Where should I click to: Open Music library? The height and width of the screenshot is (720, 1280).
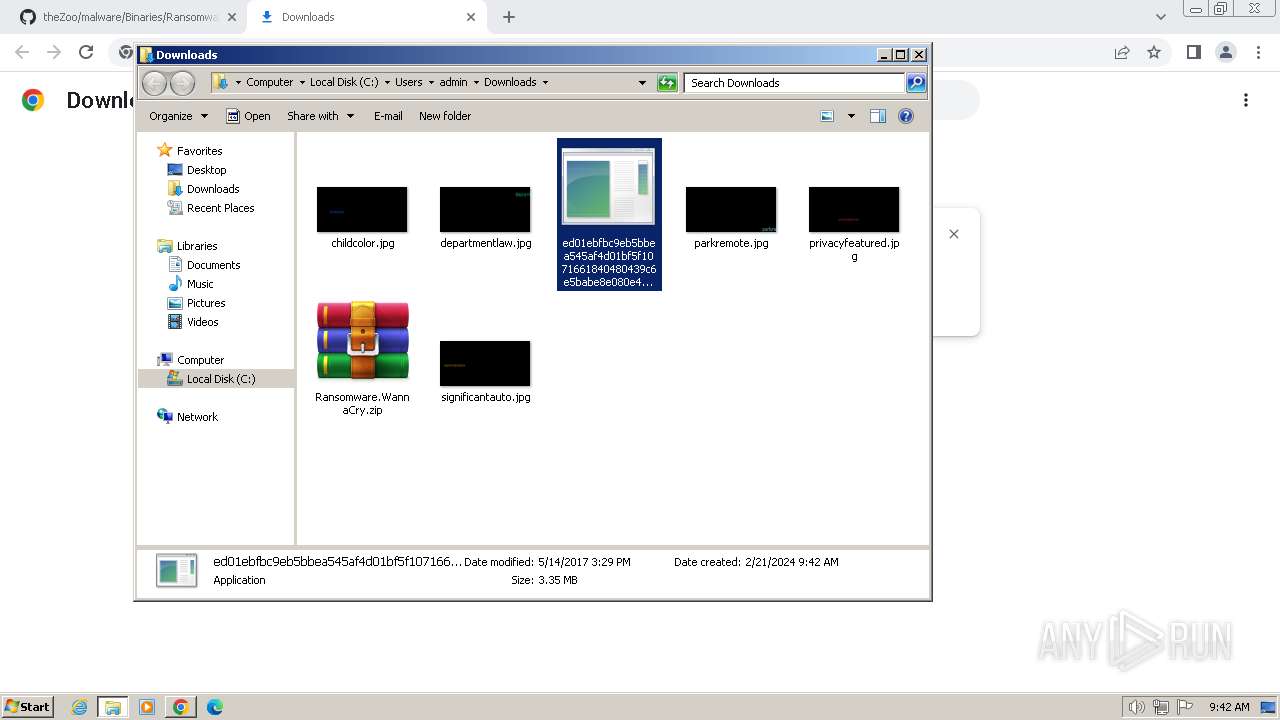click(x=200, y=284)
